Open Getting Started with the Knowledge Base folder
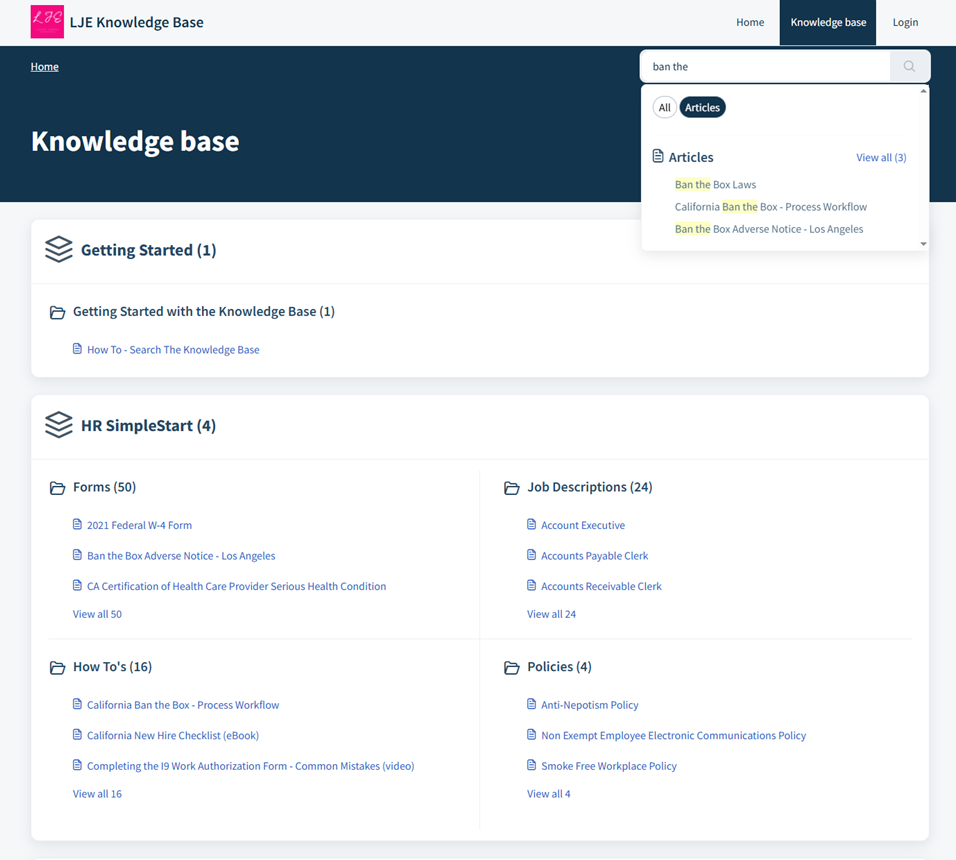956x860 pixels. coord(204,311)
